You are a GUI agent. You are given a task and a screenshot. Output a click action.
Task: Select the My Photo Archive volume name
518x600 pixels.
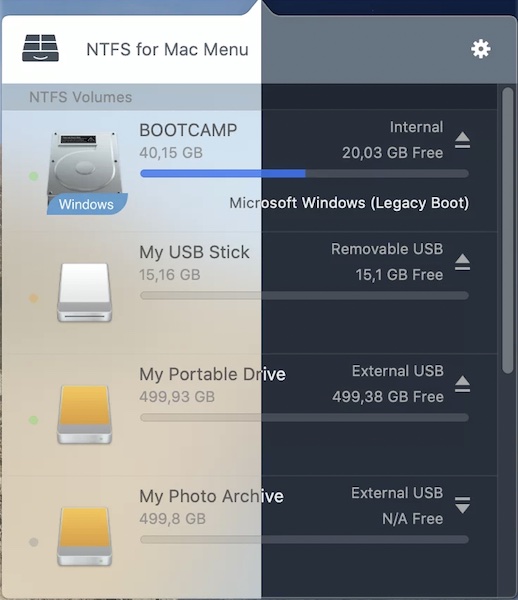point(211,496)
